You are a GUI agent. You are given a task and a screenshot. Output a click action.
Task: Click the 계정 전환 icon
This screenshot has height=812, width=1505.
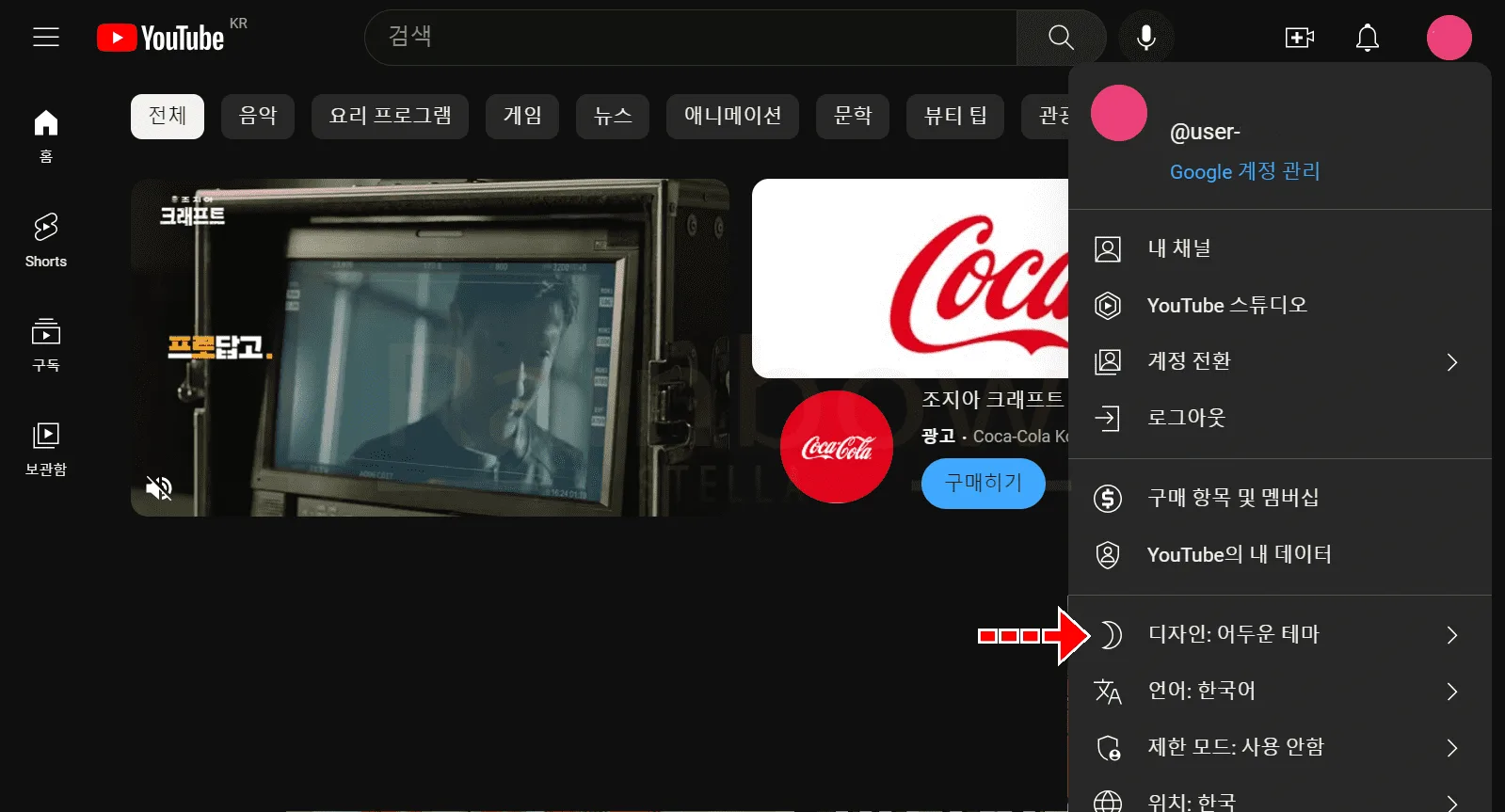pyautogui.click(x=1108, y=362)
